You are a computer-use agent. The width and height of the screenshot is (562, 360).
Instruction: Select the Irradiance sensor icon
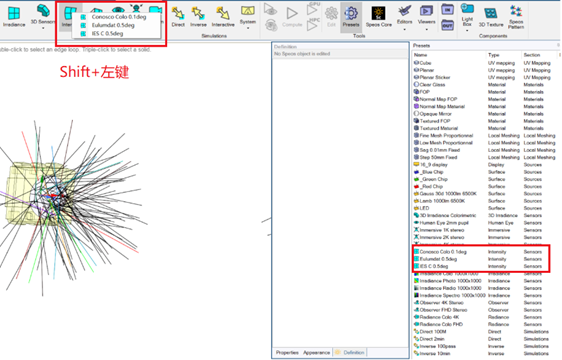(14, 16)
